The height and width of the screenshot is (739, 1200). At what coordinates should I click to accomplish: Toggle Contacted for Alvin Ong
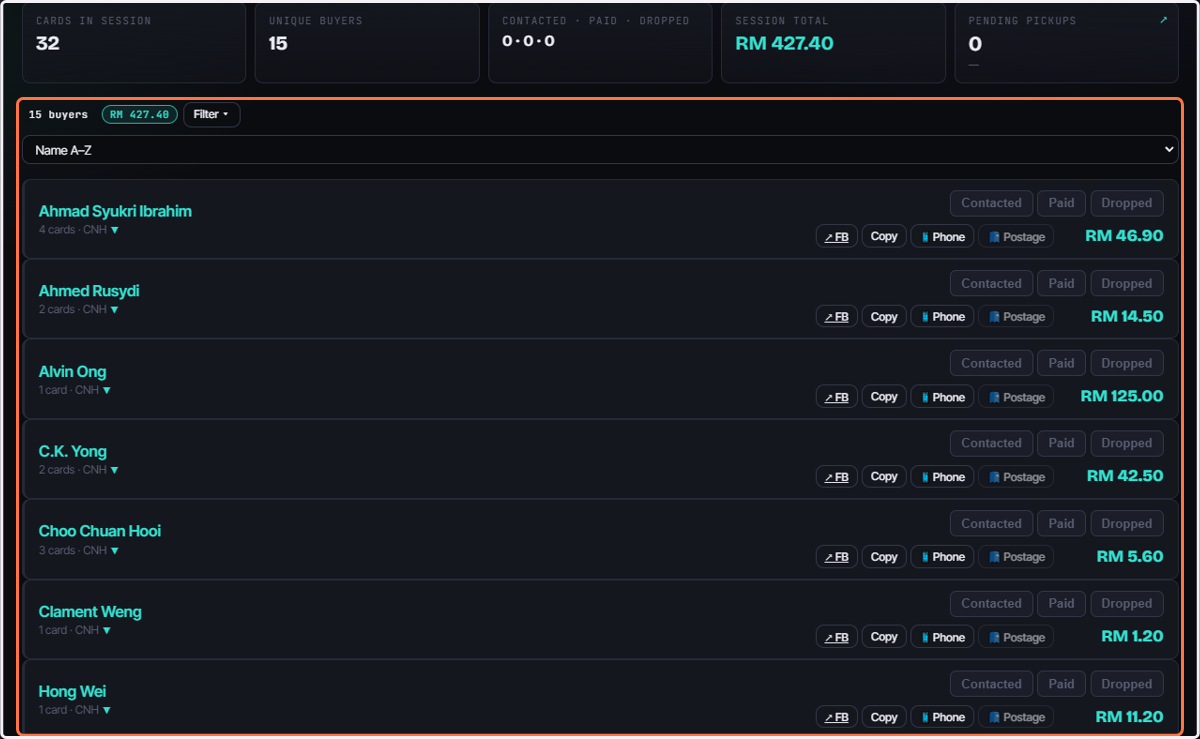(991, 363)
